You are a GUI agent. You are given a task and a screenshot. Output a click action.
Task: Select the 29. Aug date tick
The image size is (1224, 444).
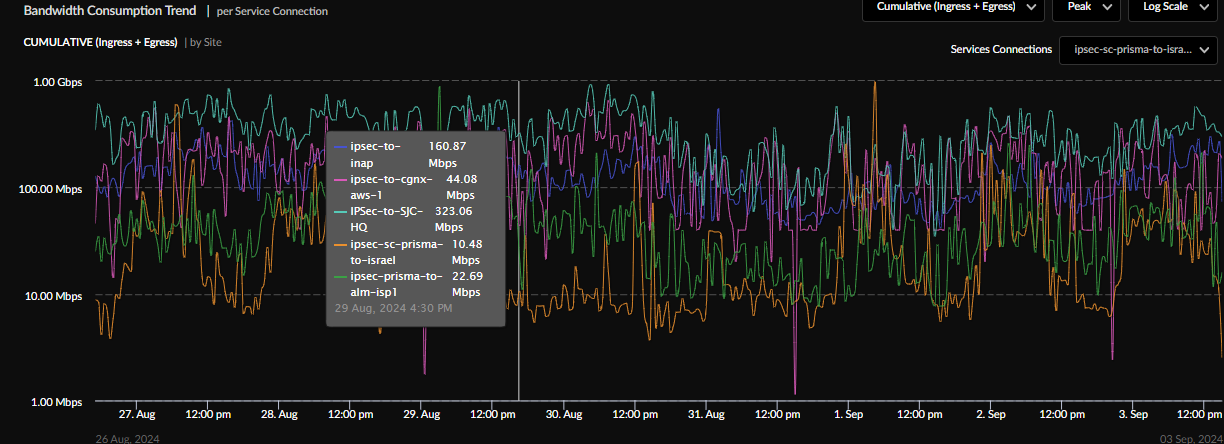[421, 414]
